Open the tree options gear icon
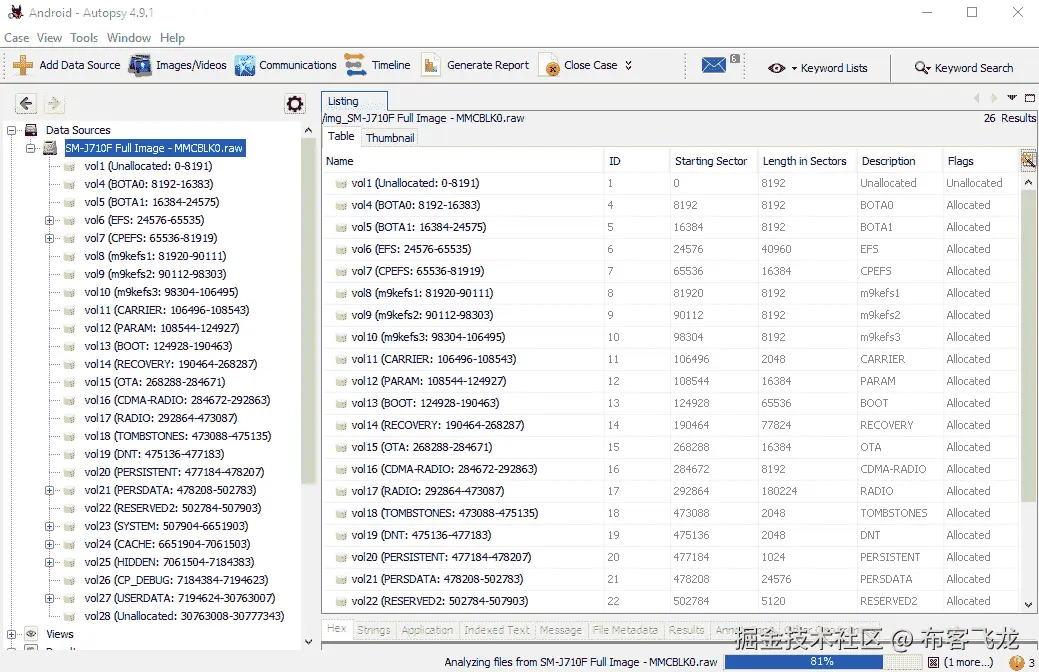The image size is (1039, 672). coord(295,103)
